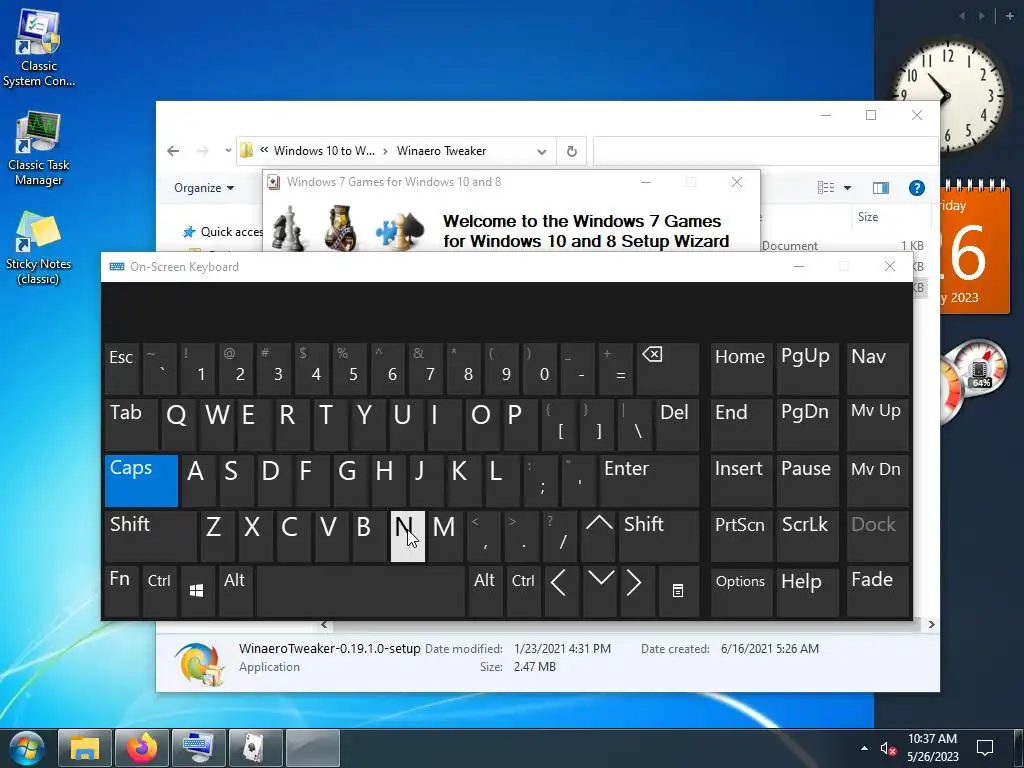Image resolution: width=1024 pixels, height=768 pixels.
Task: Click the analog clock desktop gadget
Action: coord(946,96)
